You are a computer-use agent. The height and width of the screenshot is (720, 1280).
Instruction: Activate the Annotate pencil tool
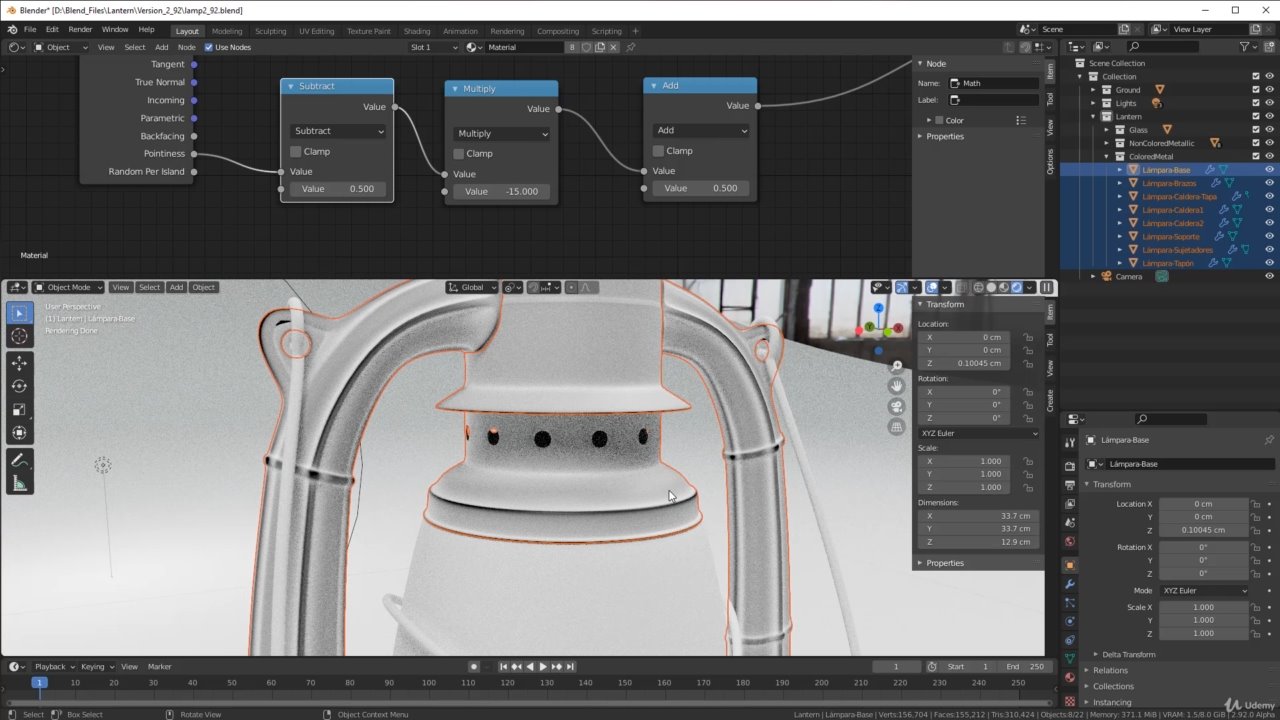pos(19,460)
